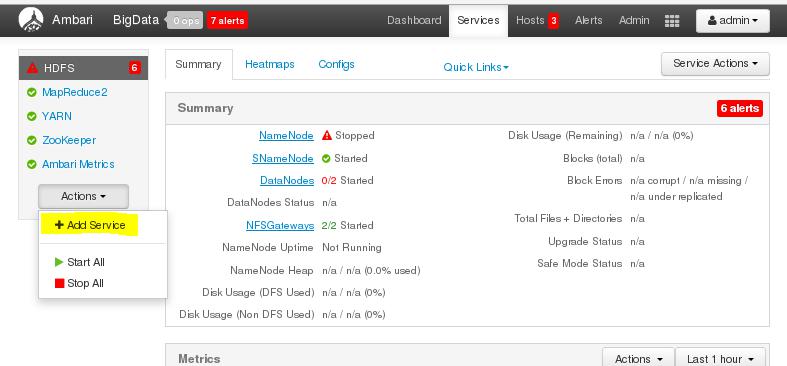This screenshot has height=366, width=787.
Task: Open the 7 alerts indicator
Action: [227, 21]
